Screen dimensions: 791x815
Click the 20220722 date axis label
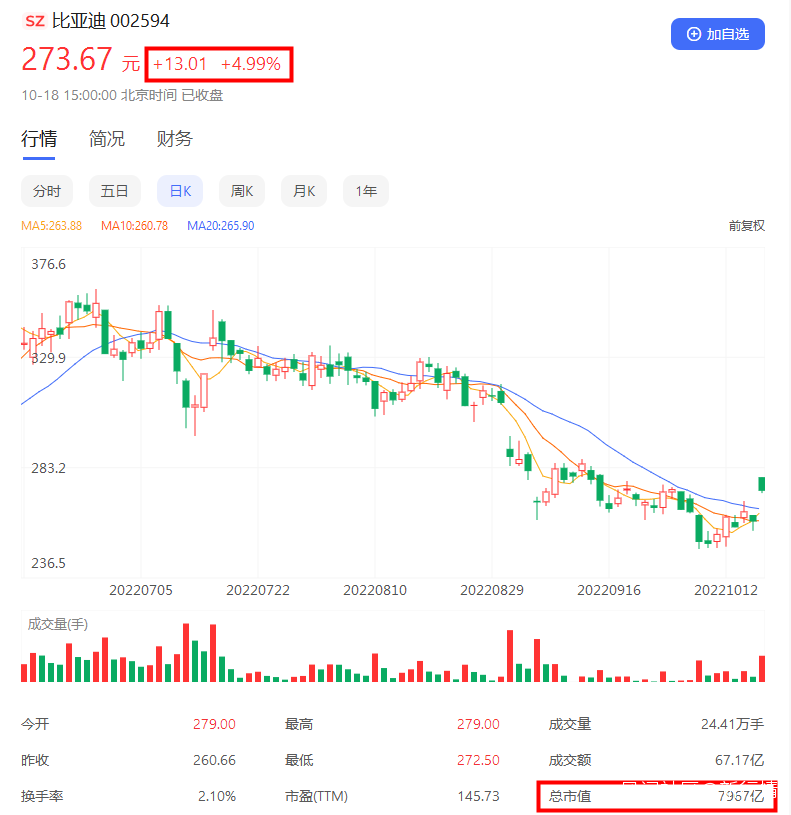pyautogui.click(x=258, y=590)
